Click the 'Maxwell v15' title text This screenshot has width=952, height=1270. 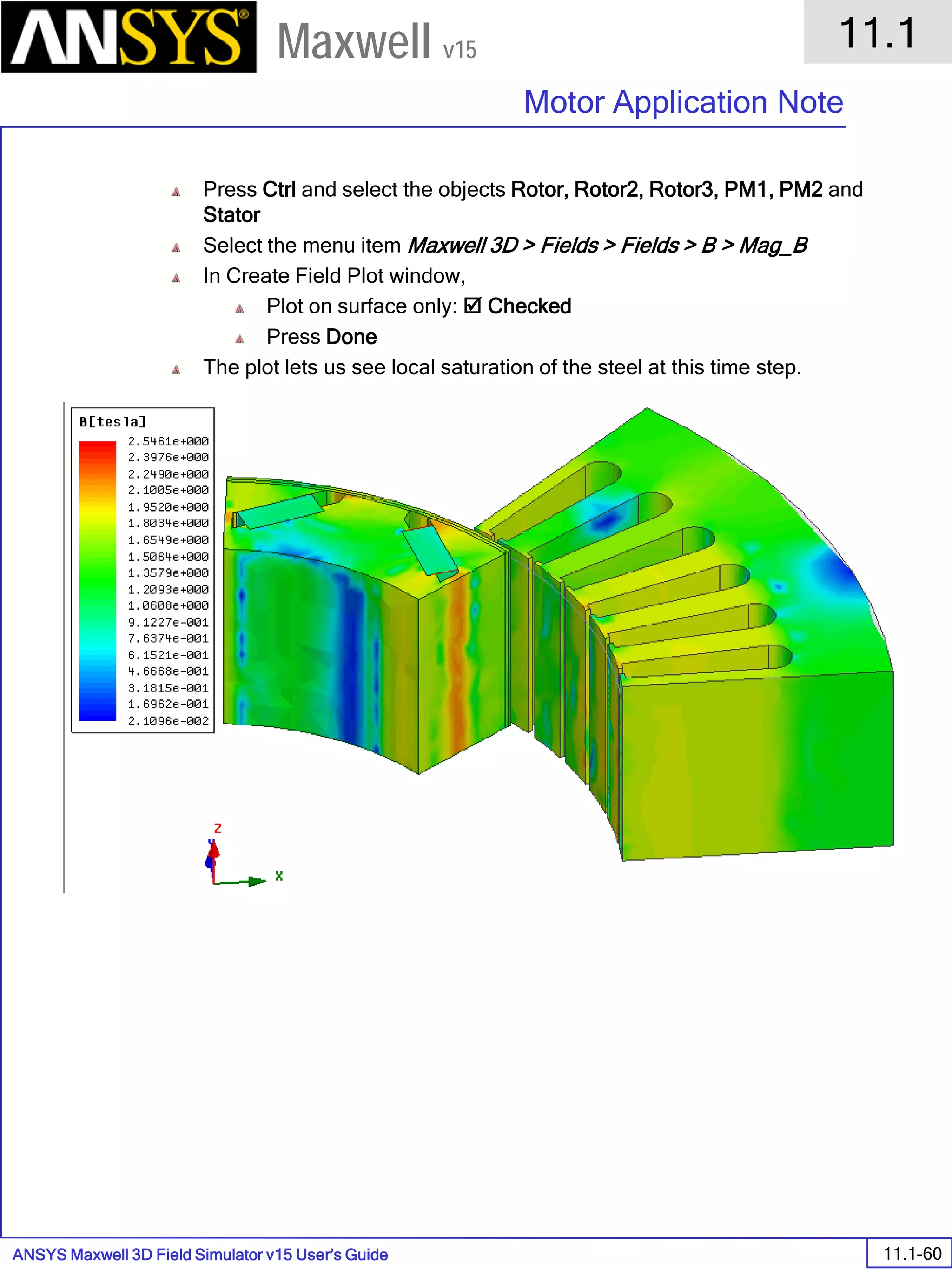[377, 41]
